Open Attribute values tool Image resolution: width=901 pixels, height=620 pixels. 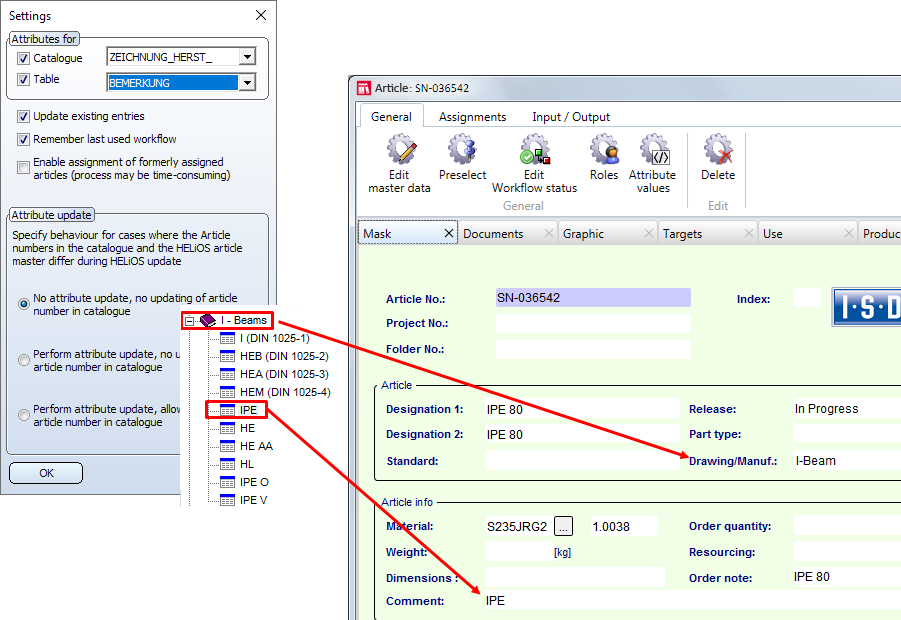pos(654,149)
